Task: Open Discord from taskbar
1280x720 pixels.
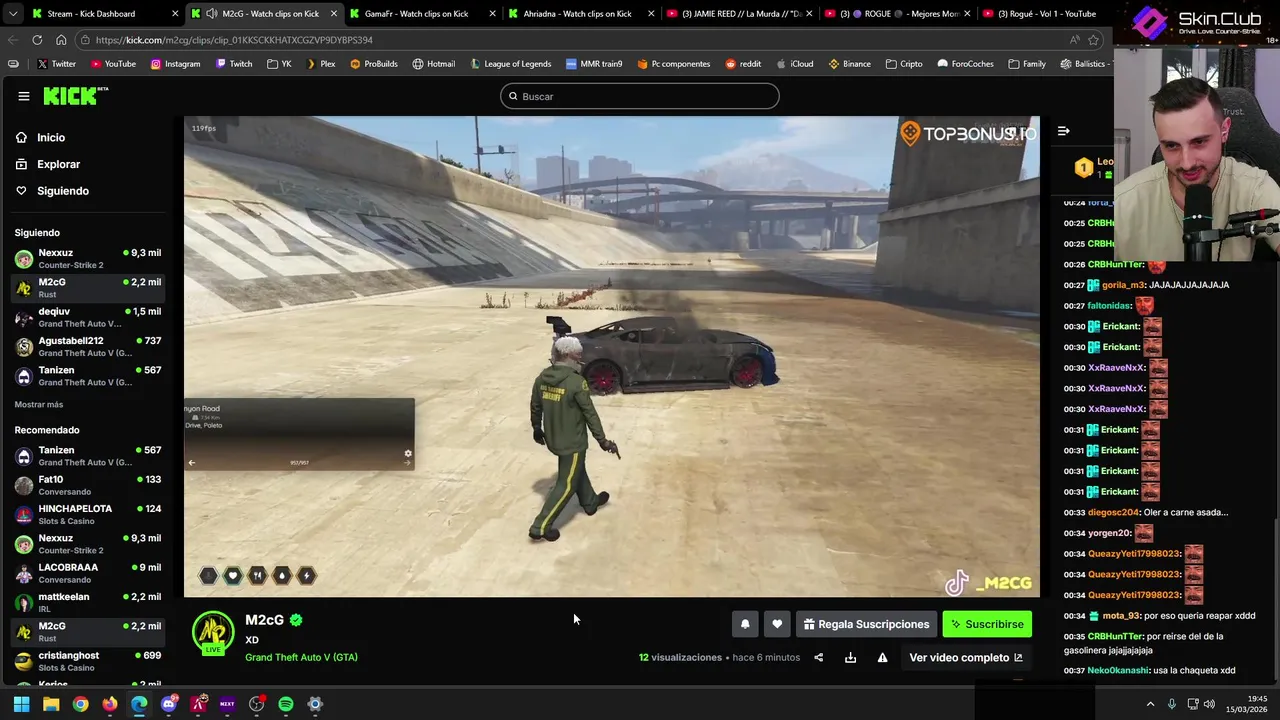Action: 169,704
